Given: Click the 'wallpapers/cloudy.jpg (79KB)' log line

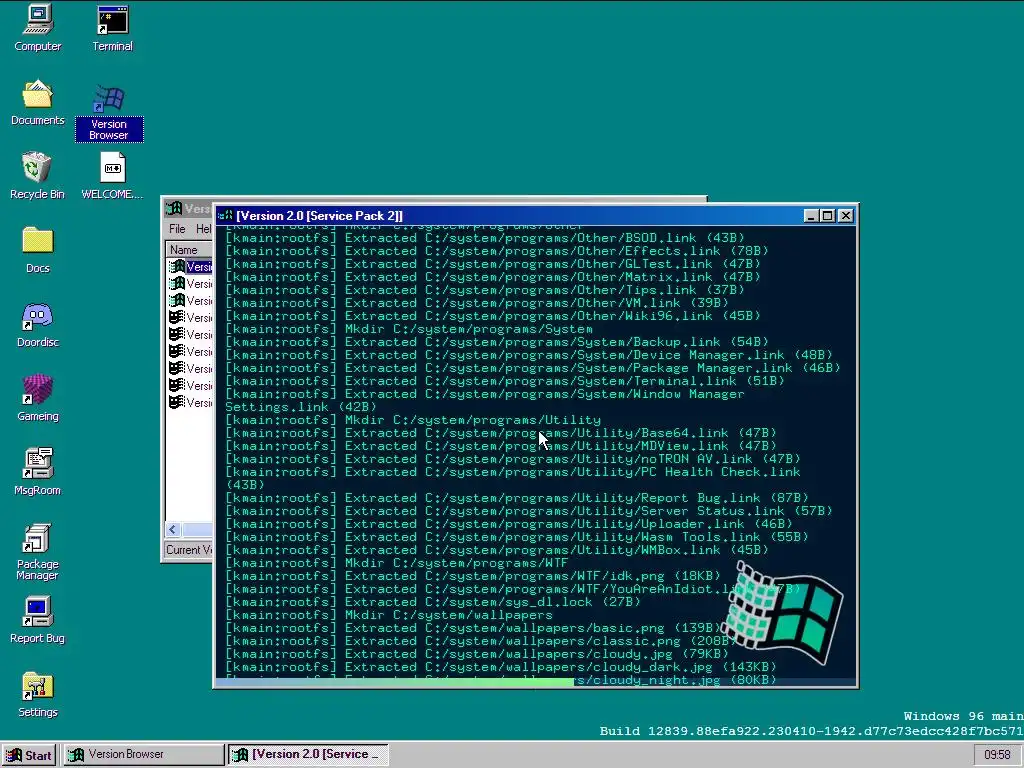Looking at the screenshot, I should [477, 654].
